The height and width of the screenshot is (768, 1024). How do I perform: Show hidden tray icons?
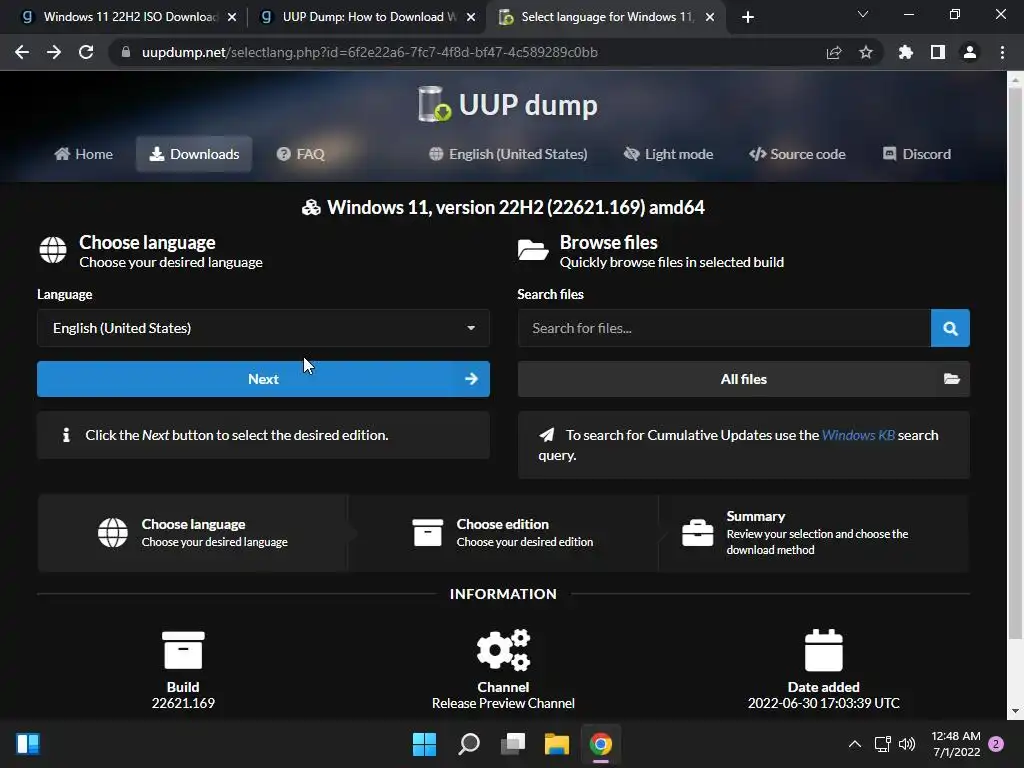854,744
